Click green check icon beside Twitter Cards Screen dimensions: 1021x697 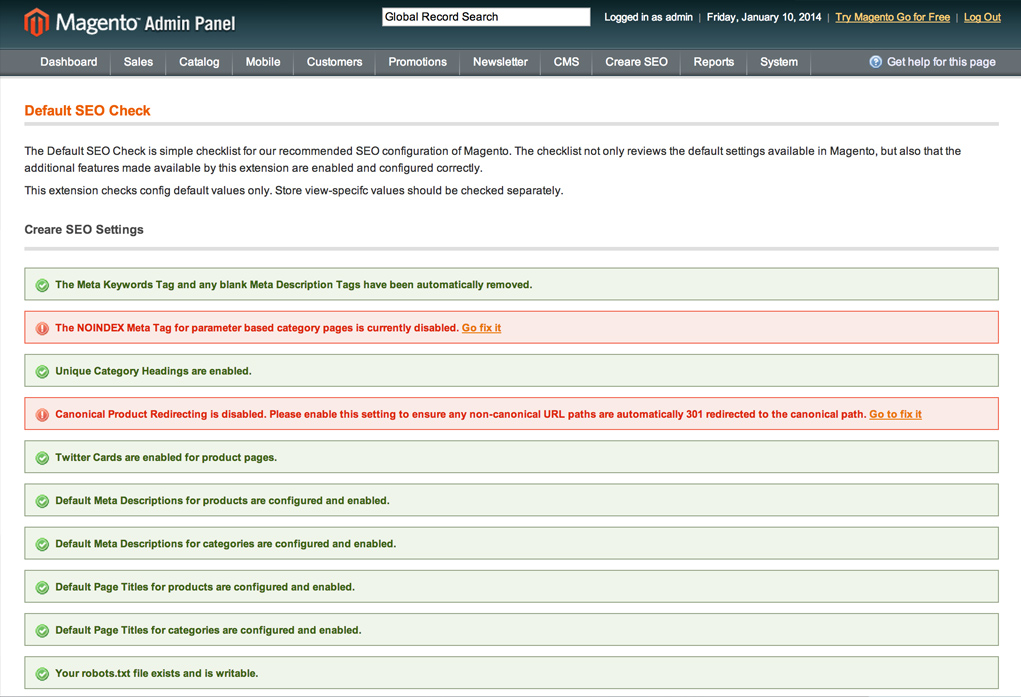[42, 458]
